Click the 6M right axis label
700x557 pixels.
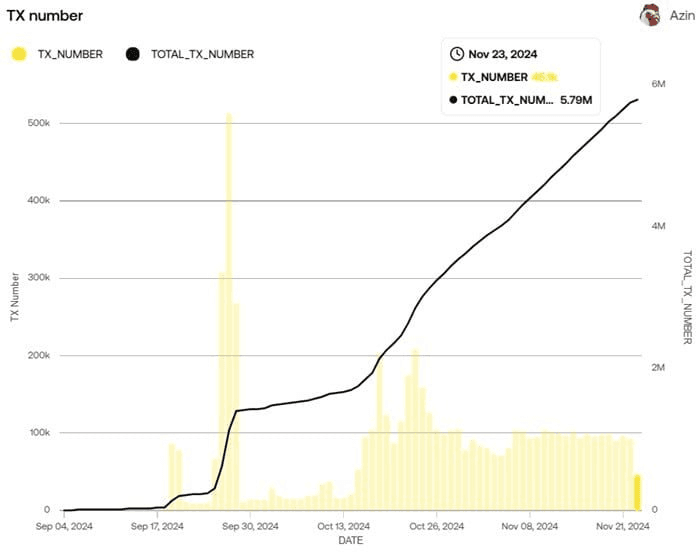coord(658,84)
